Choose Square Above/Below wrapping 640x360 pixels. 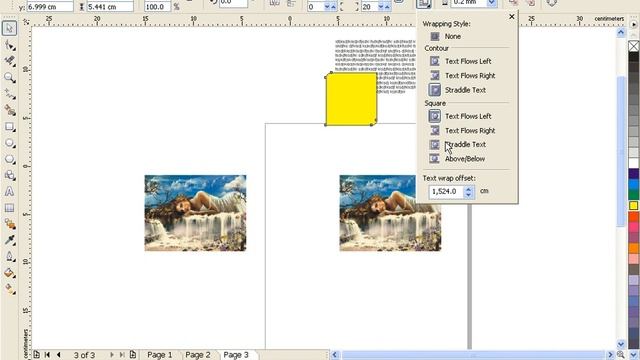click(457, 159)
